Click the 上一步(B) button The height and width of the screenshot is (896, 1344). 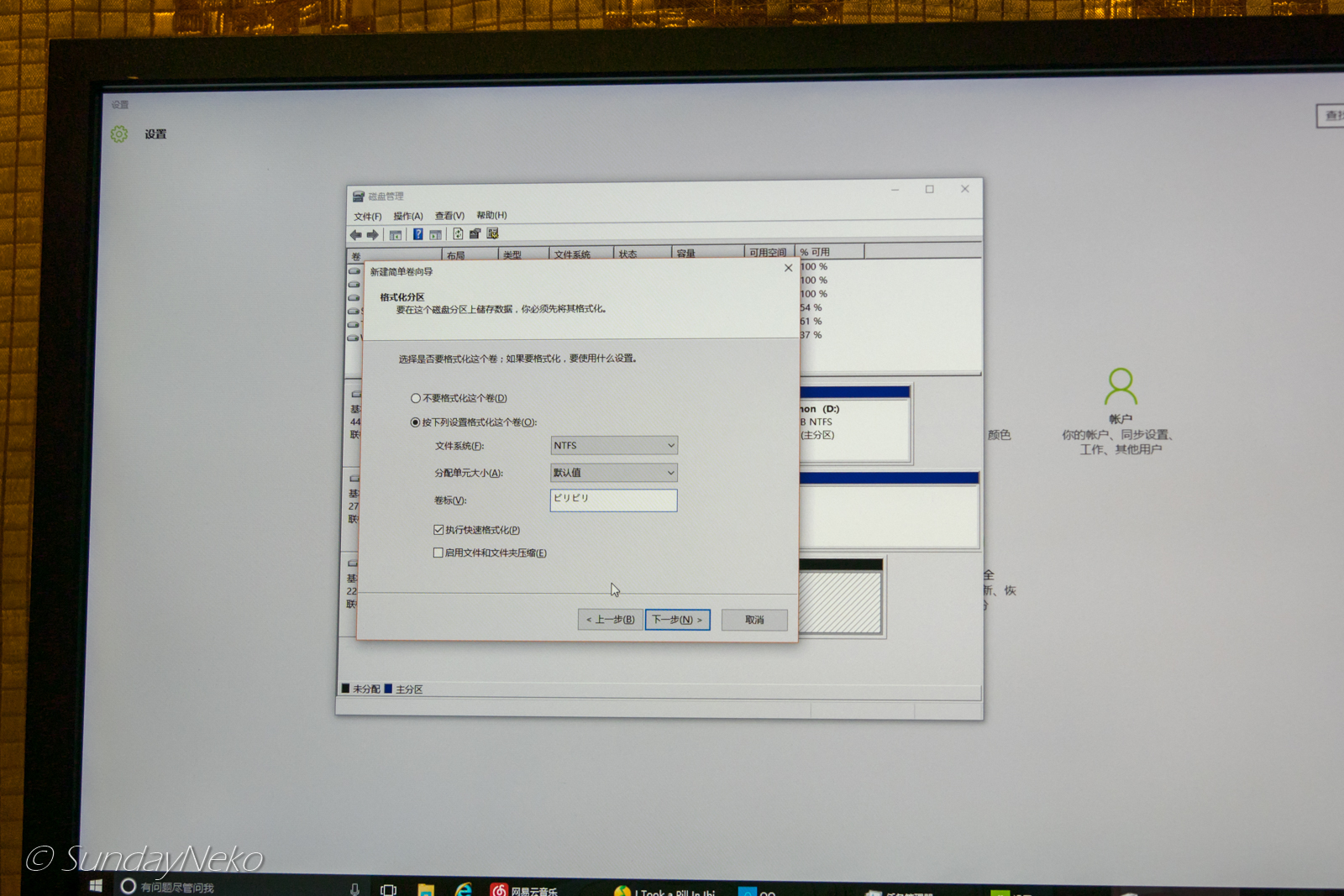tap(611, 620)
